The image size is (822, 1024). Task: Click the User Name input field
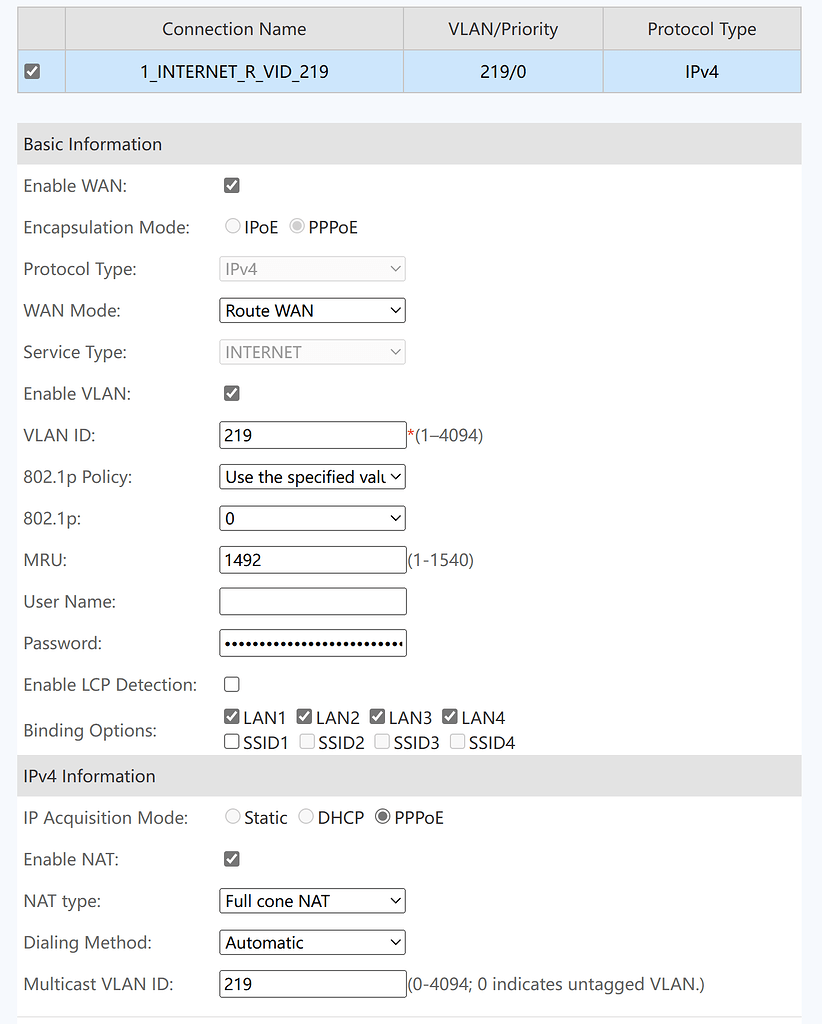pyautogui.click(x=312, y=601)
